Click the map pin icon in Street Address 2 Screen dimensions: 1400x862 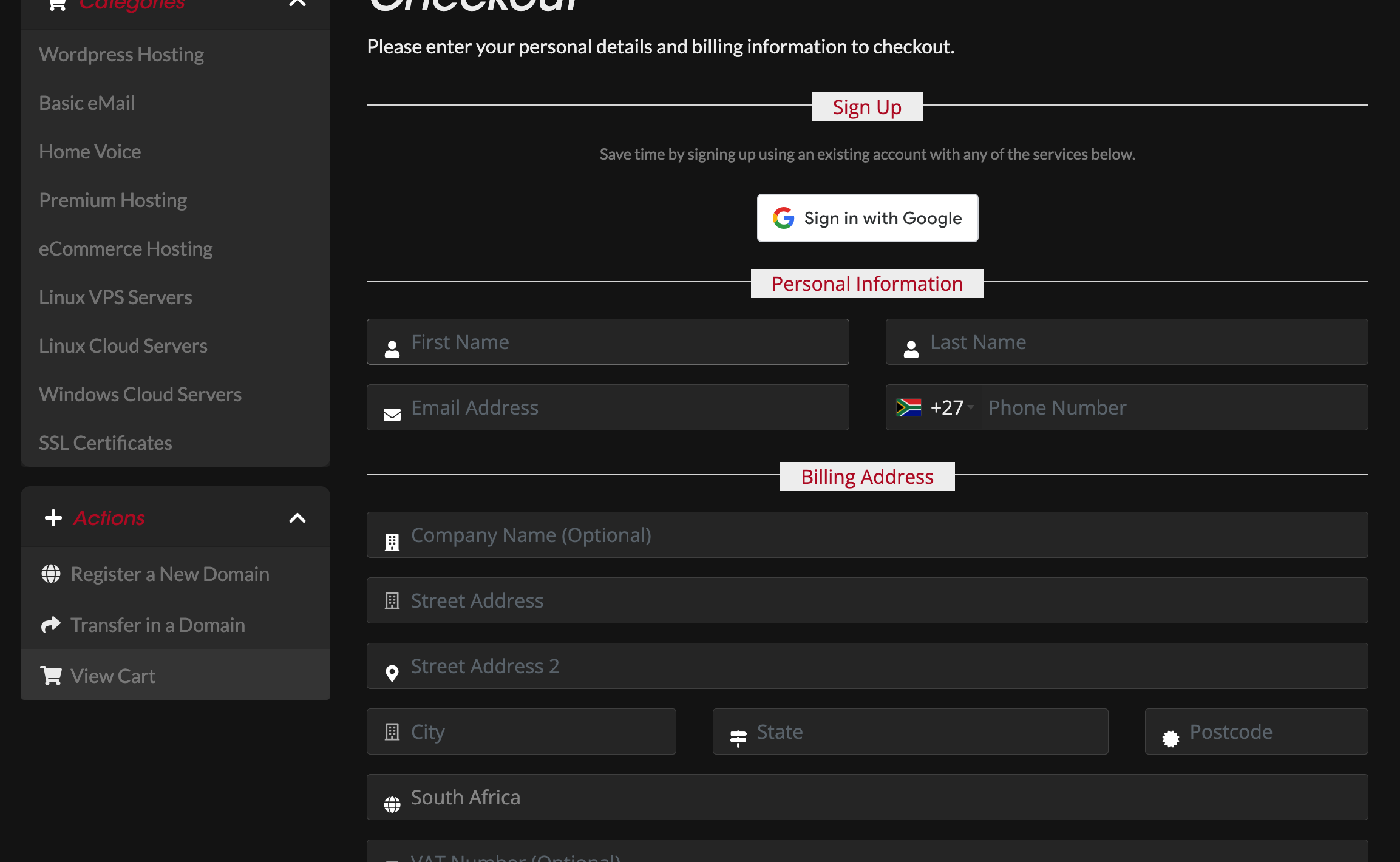point(392,673)
